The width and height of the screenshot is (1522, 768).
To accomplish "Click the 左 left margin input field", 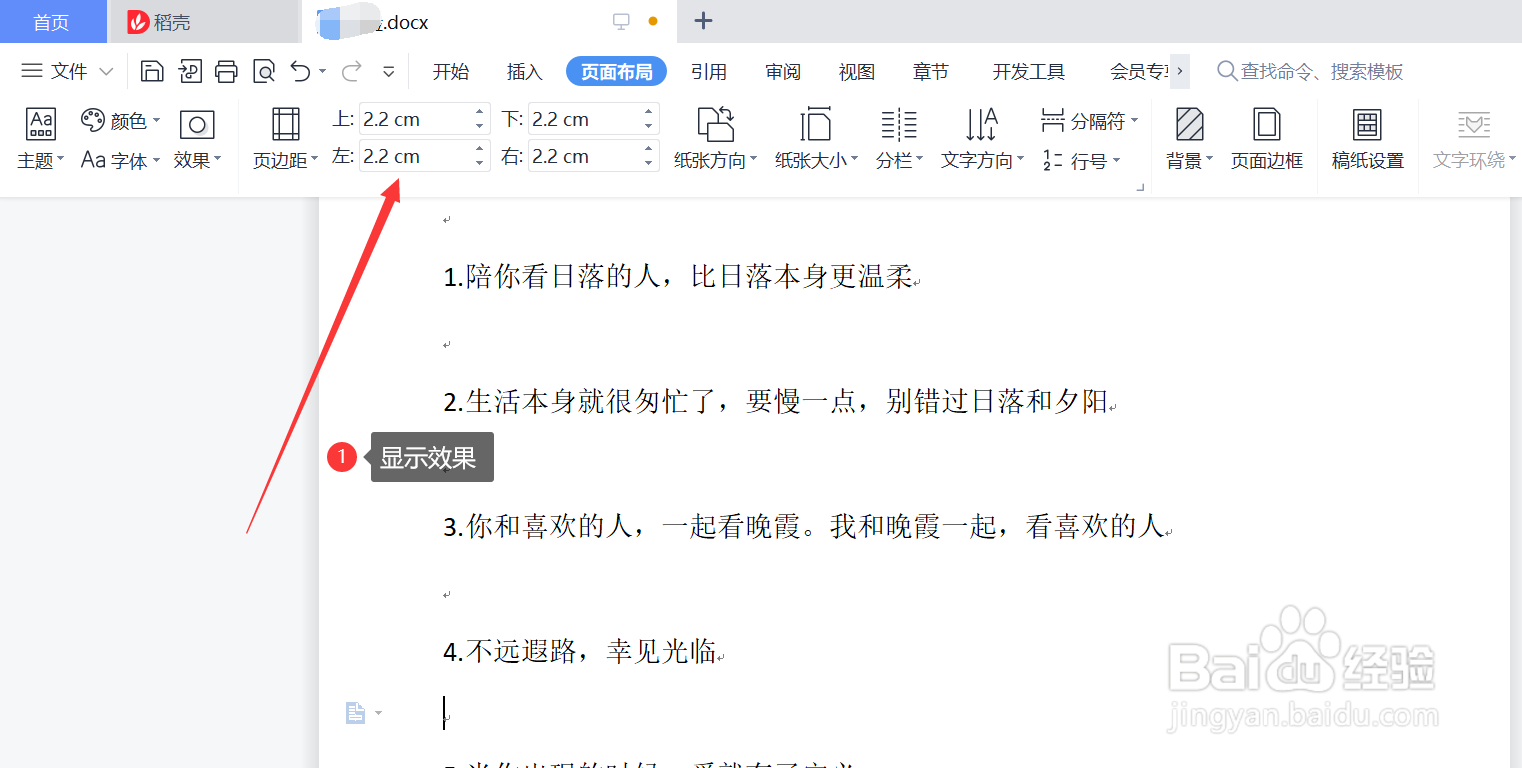I will pos(415,156).
